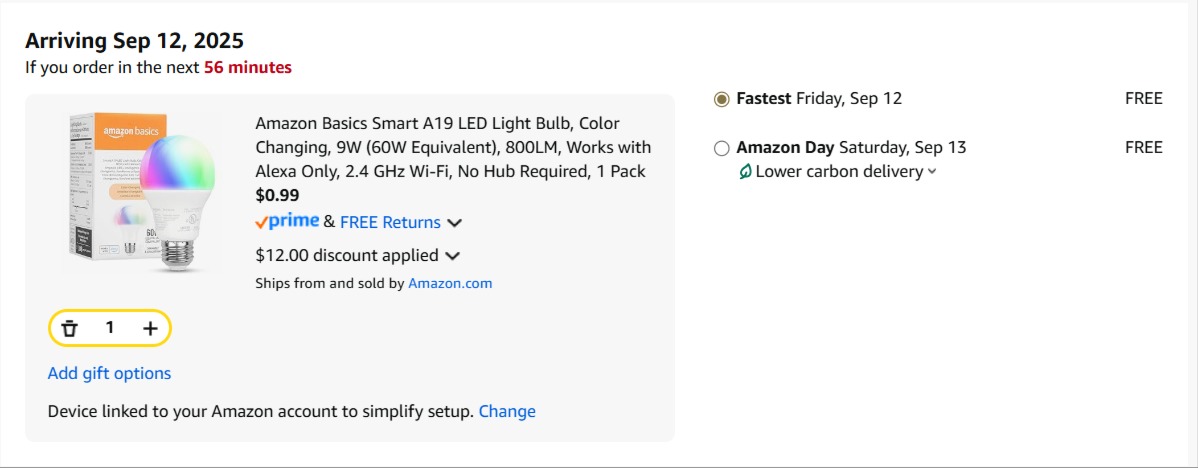Click the plus icon to increase quantity
The width and height of the screenshot is (1198, 468).
click(150, 328)
